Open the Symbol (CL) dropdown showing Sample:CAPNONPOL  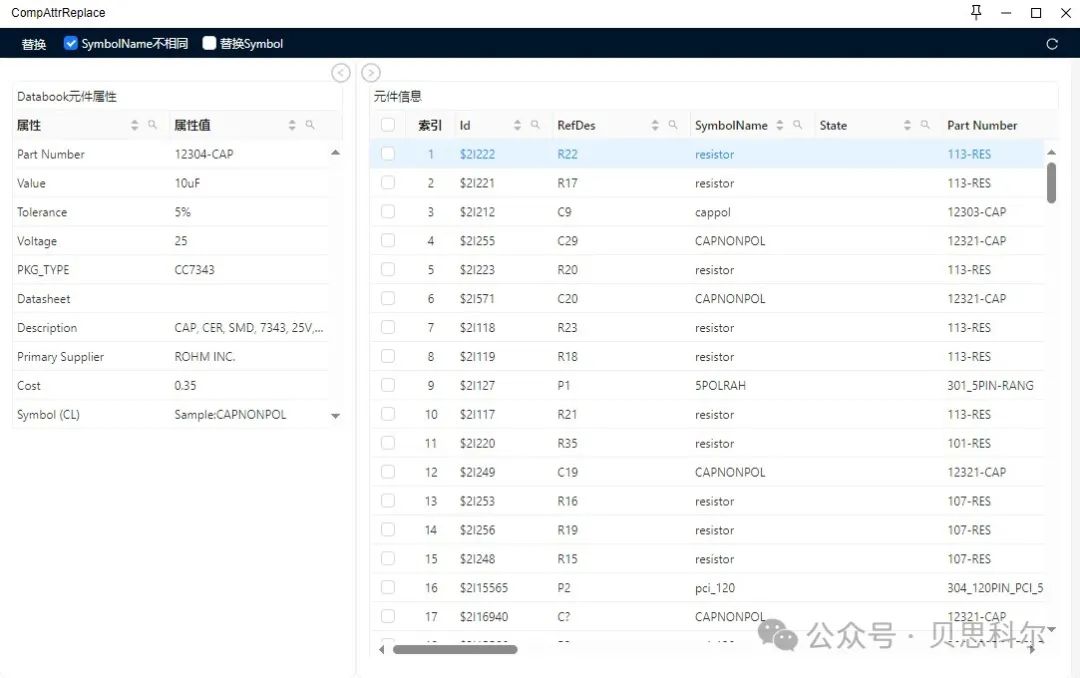(336, 414)
